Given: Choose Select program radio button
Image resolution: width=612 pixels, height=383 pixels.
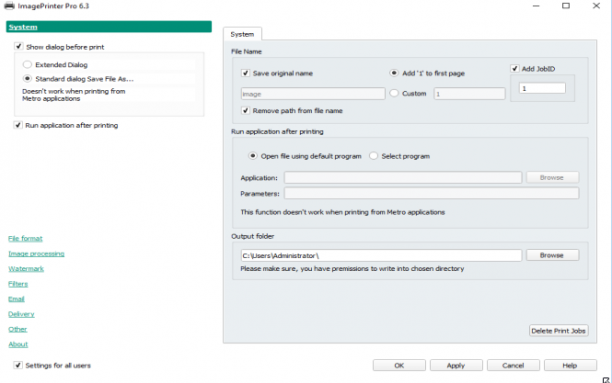Looking at the screenshot, I should (373, 156).
